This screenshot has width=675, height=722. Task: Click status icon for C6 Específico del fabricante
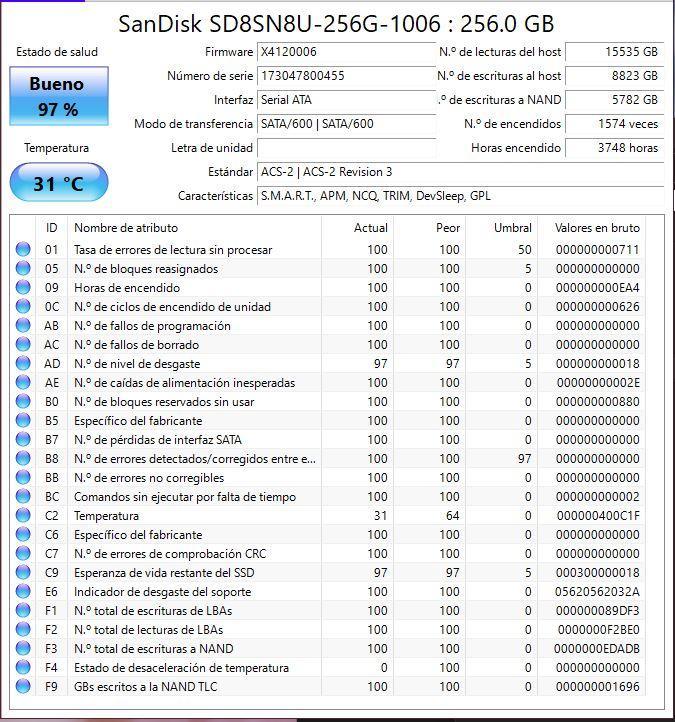tap(23, 534)
